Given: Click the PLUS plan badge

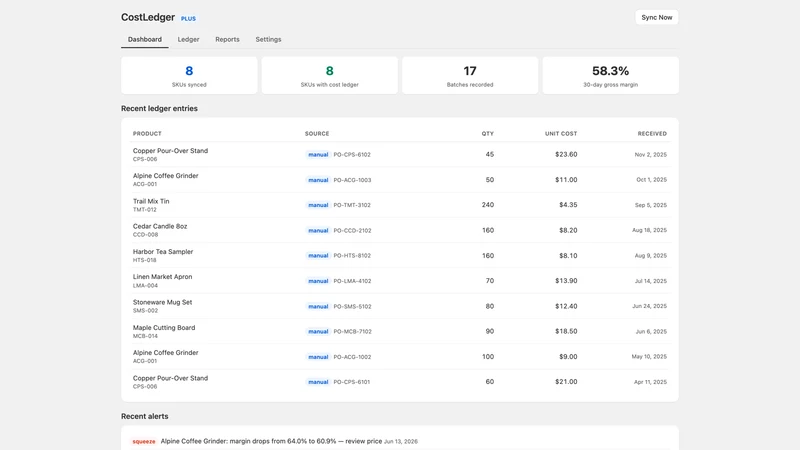Looking at the screenshot, I should (x=188, y=19).
